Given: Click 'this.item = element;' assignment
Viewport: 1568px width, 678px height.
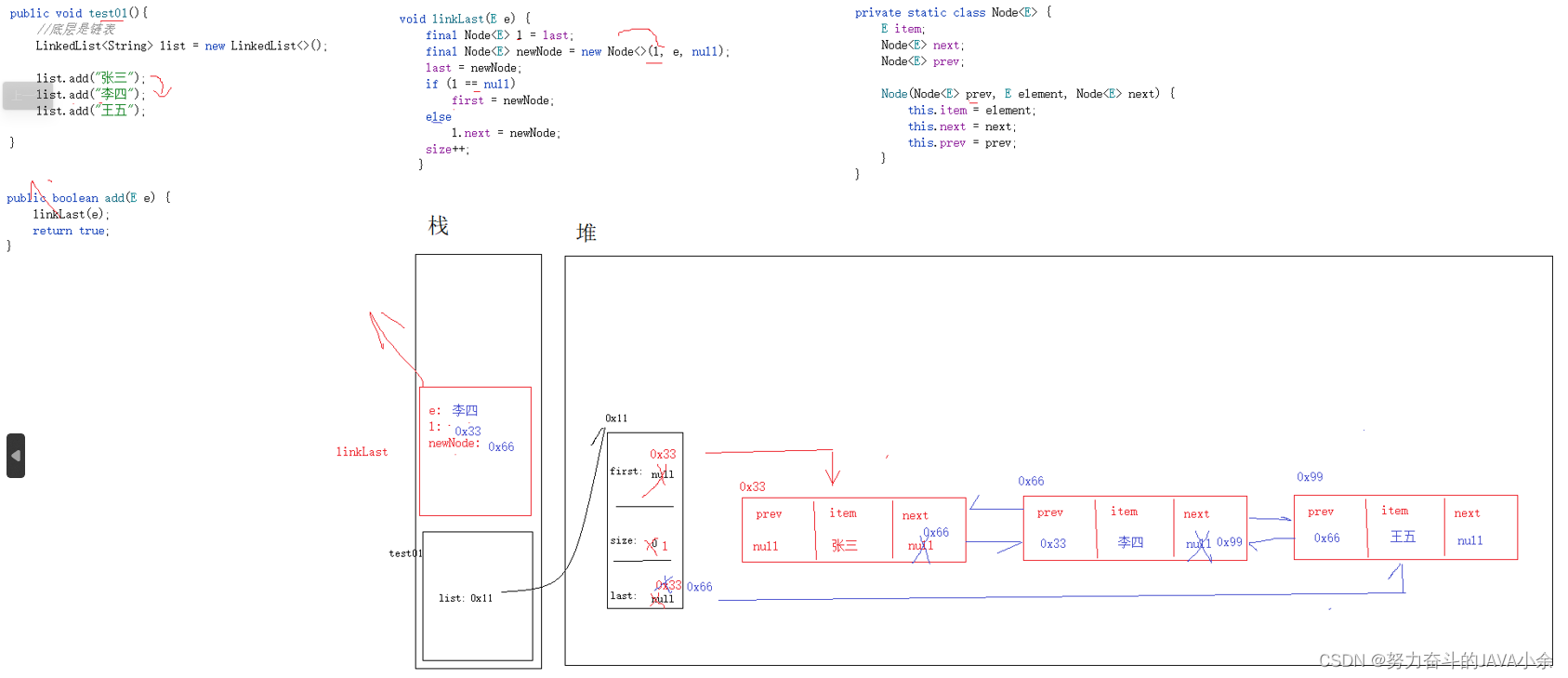Looking at the screenshot, I should pyautogui.click(x=971, y=111).
